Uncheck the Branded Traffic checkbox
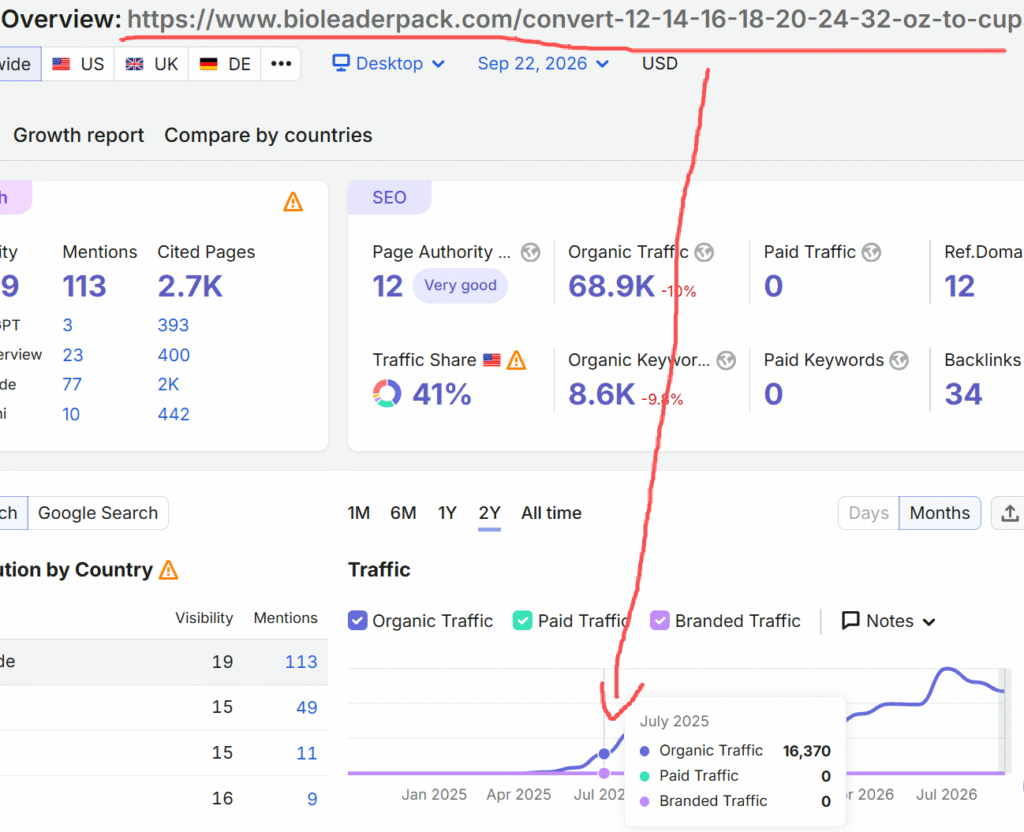This screenshot has width=1024, height=832. pos(660,620)
